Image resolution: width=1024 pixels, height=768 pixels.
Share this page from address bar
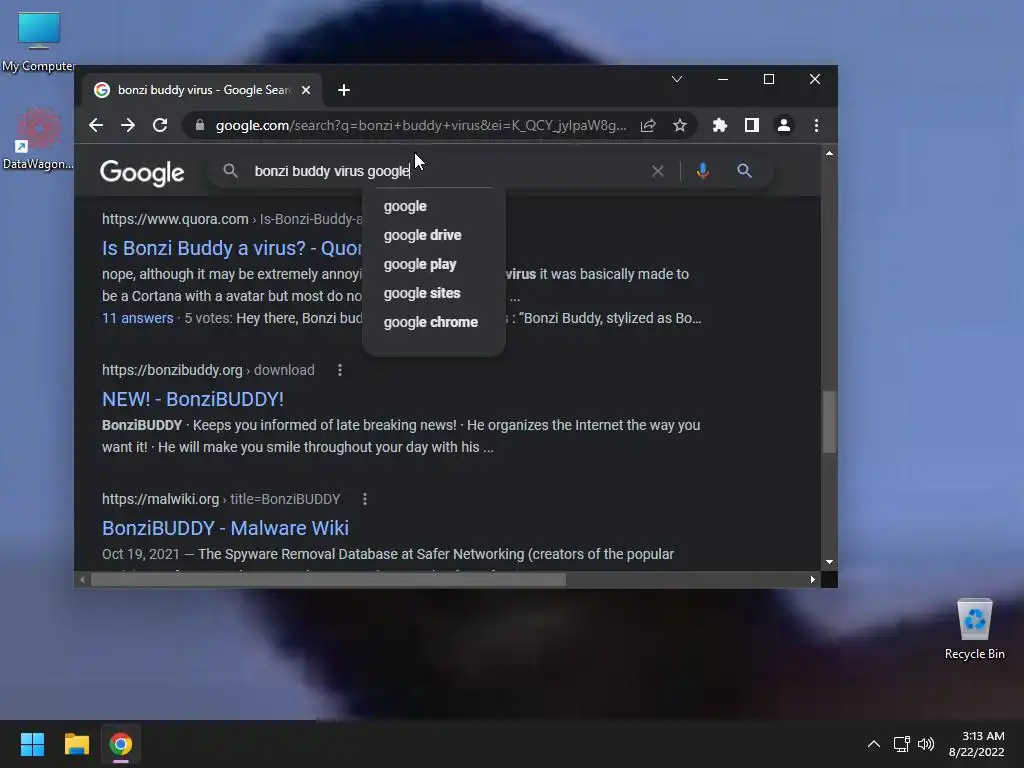(x=648, y=125)
